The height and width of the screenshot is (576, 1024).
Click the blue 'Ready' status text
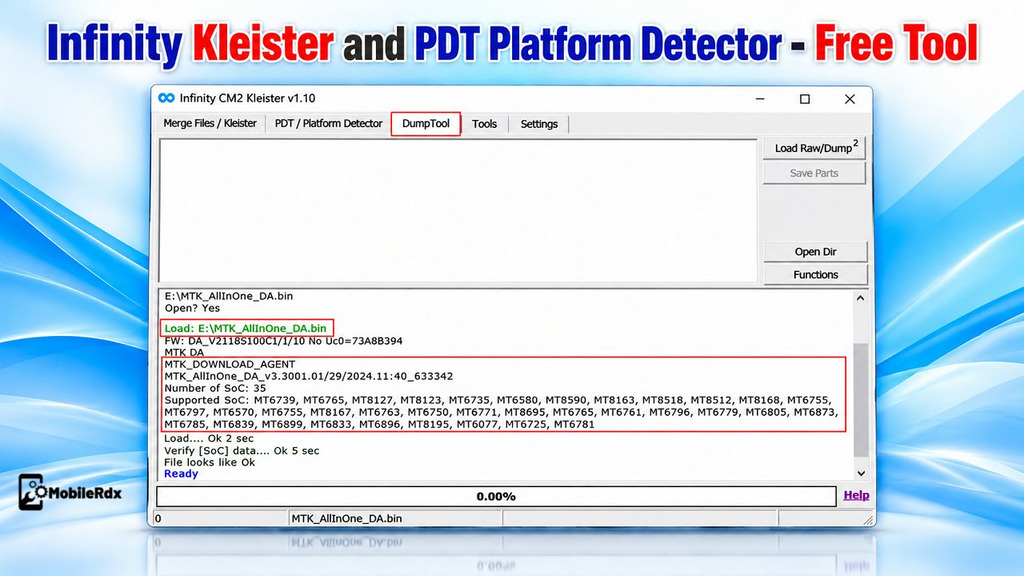[181, 474]
